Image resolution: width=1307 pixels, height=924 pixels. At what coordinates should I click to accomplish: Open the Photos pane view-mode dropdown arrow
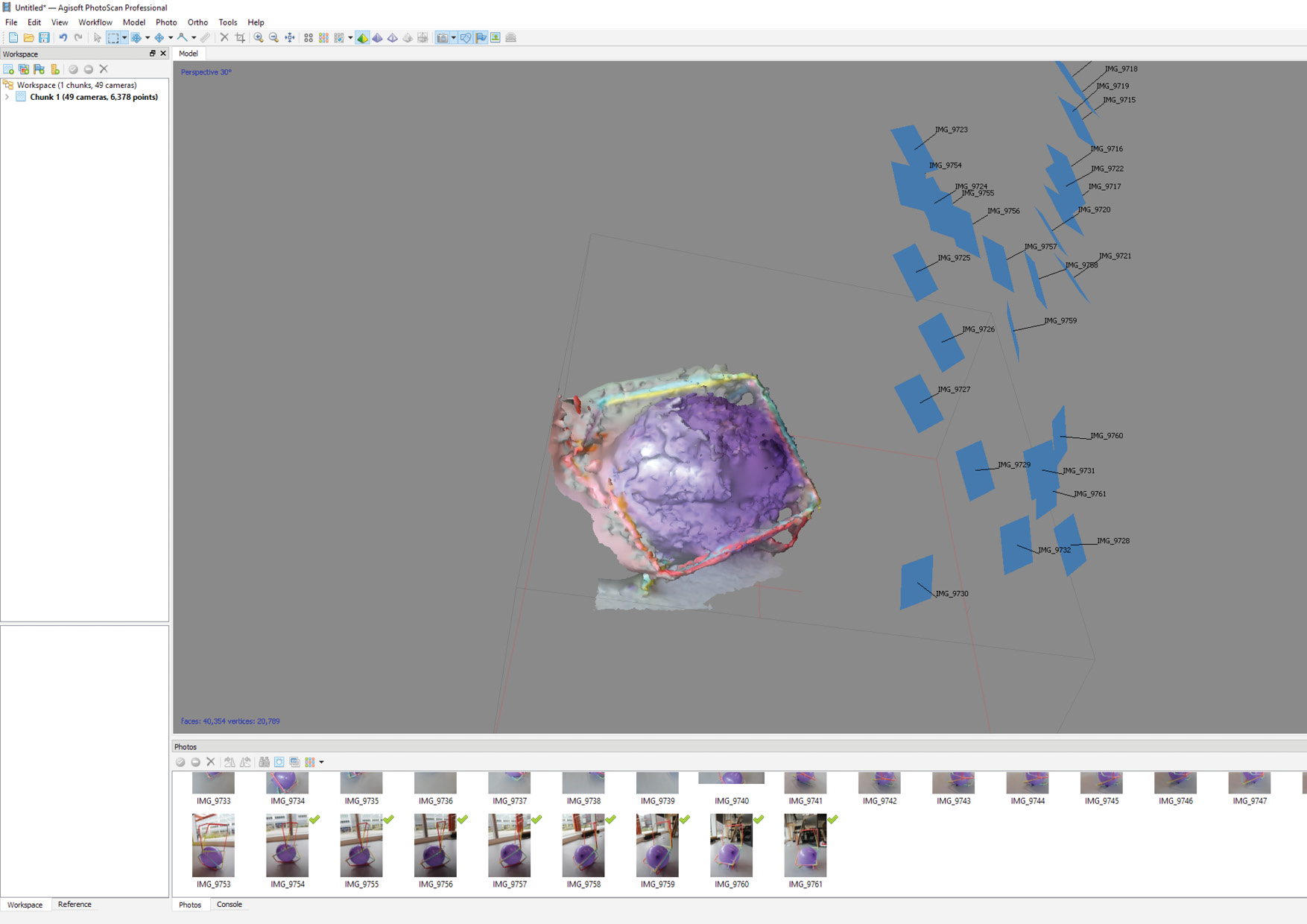321,762
